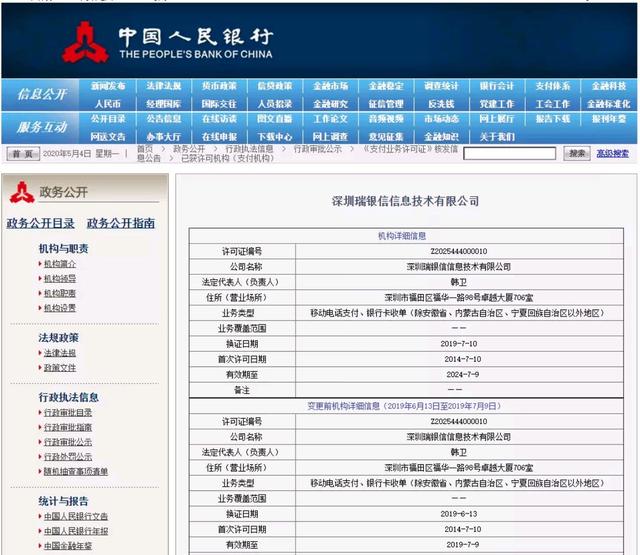Open 调查统计 navigation item

(442, 86)
